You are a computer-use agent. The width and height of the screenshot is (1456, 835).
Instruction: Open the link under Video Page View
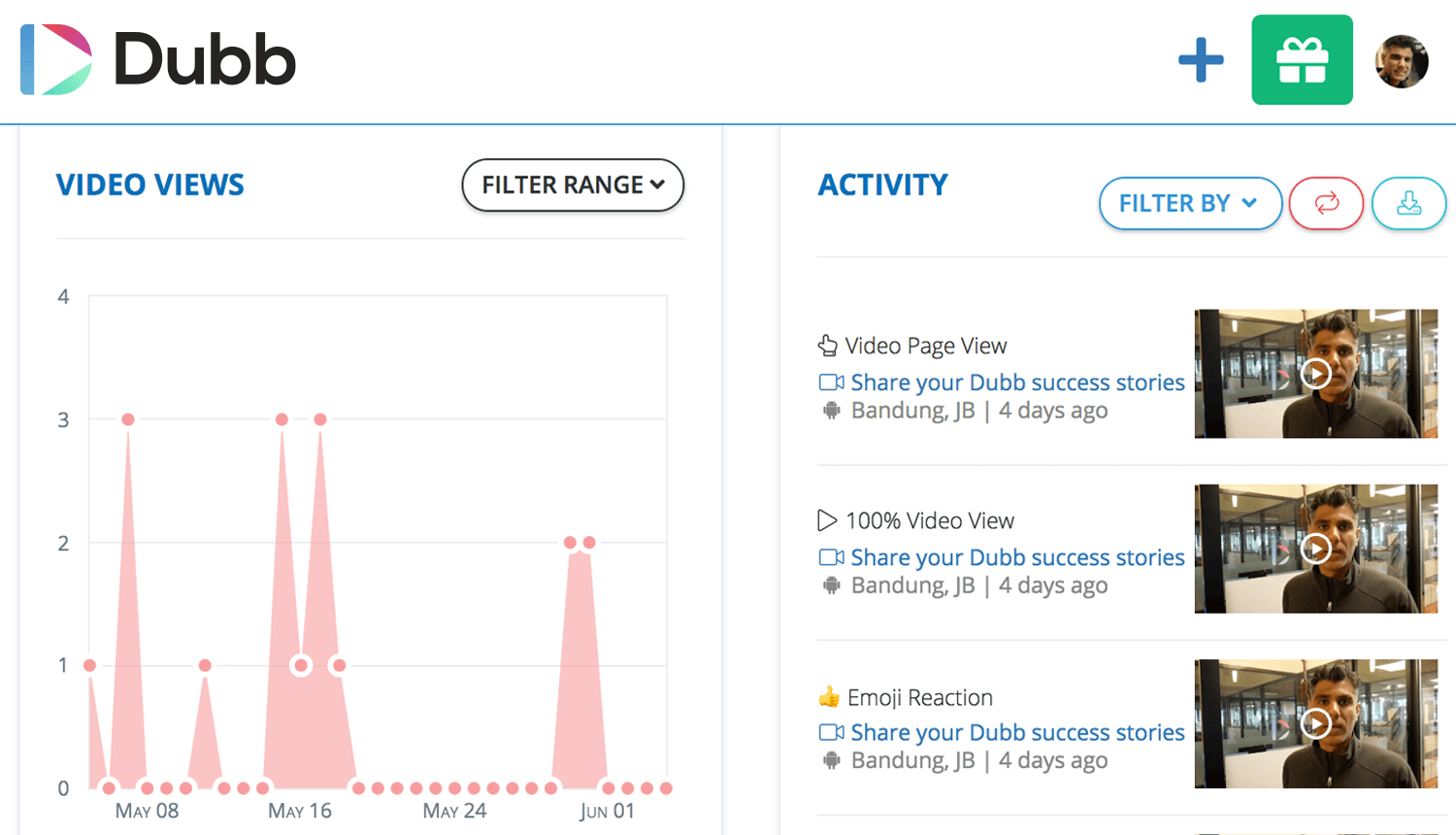[1016, 383]
